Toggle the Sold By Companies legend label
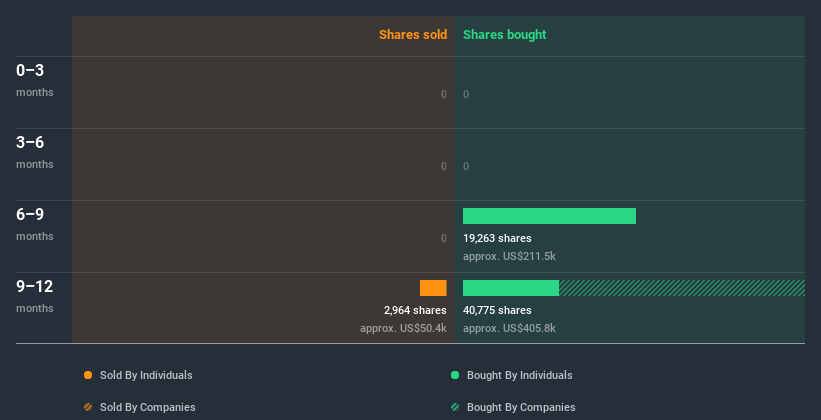The image size is (821, 420). click(148, 407)
